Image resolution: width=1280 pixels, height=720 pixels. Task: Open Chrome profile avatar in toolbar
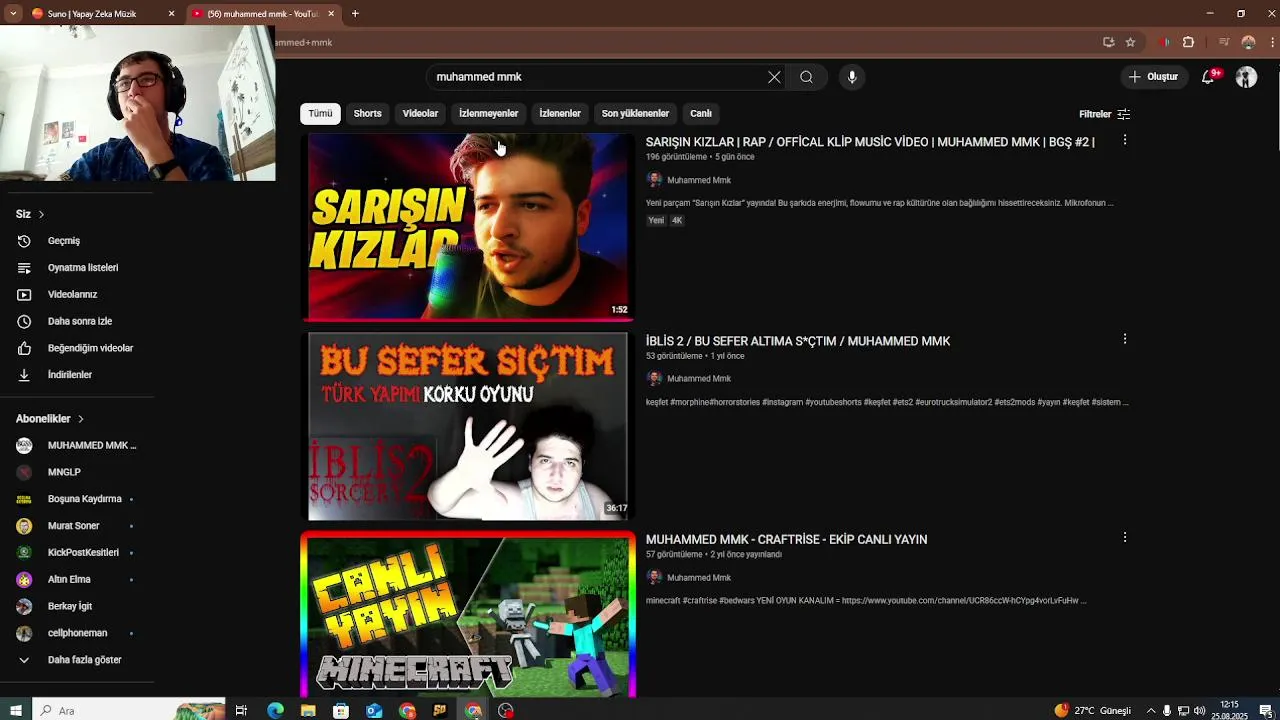pyautogui.click(x=1248, y=42)
